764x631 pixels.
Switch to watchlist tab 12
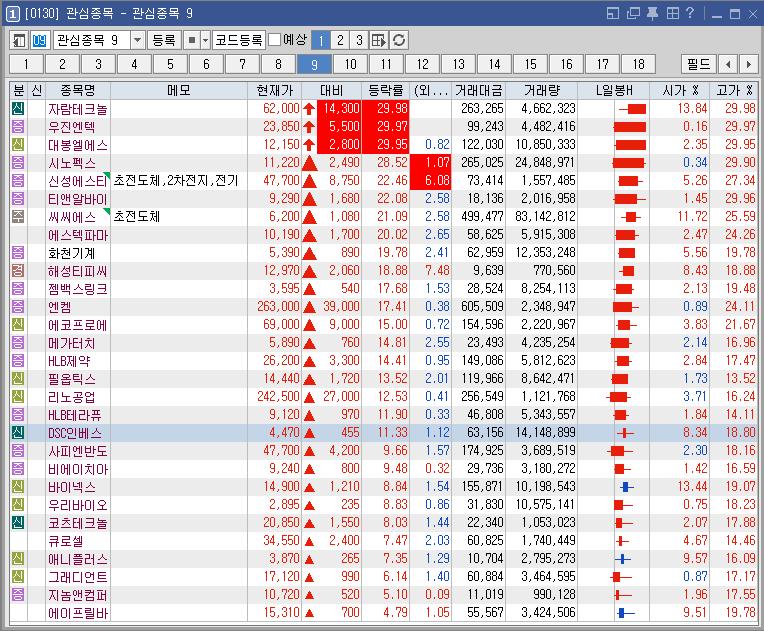coord(422,64)
